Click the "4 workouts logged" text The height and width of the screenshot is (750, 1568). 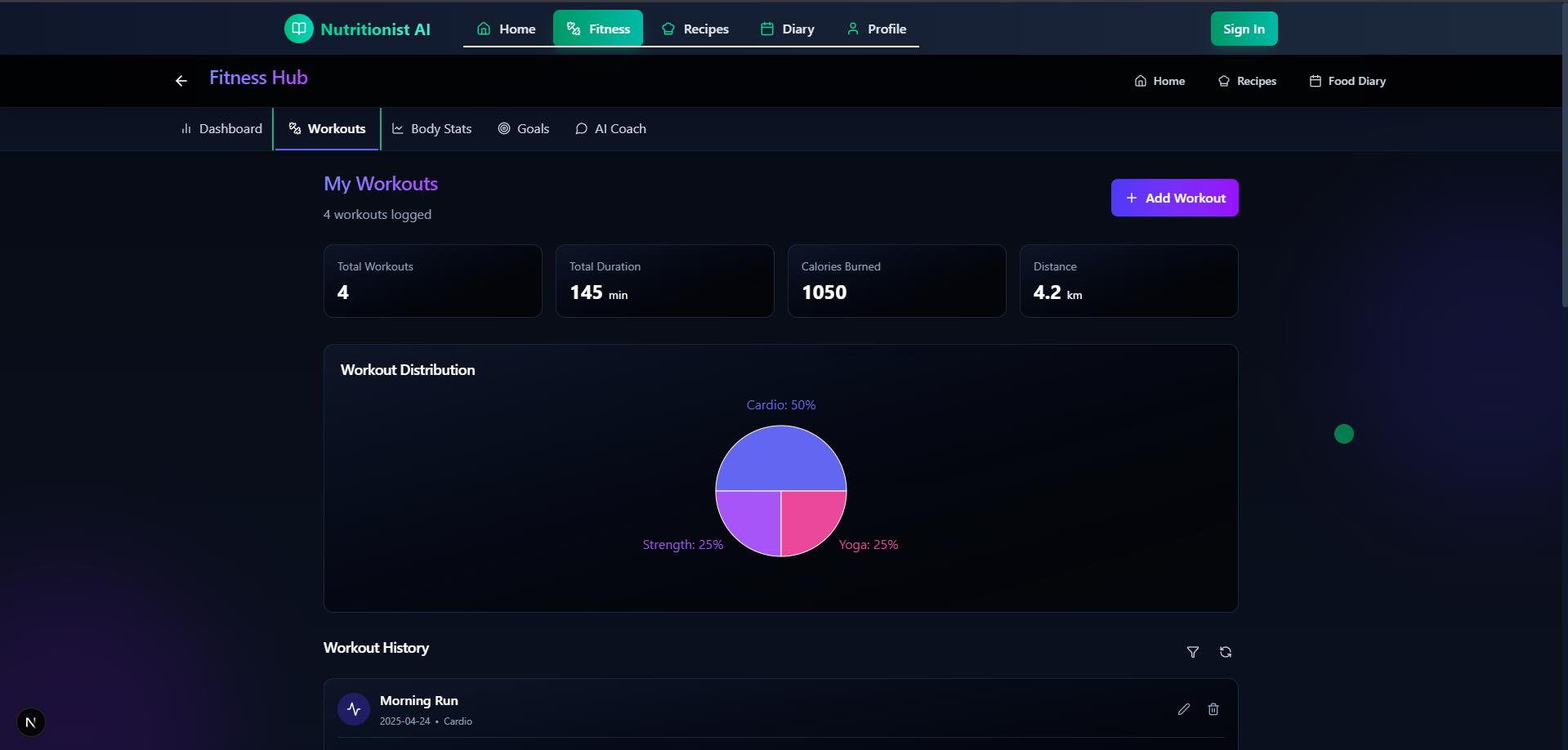click(x=377, y=215)
